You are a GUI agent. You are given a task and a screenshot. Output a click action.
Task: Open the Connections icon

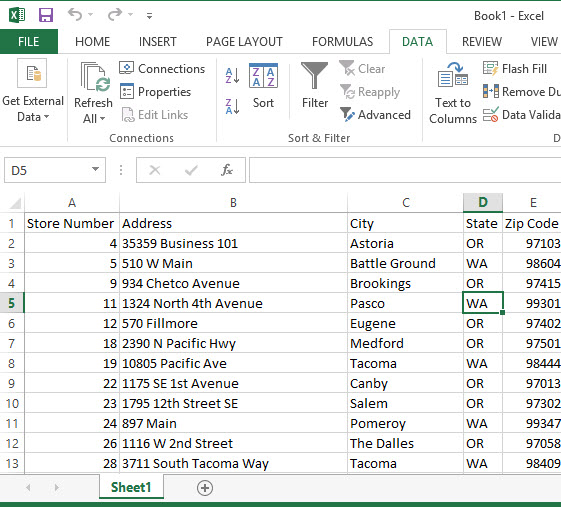pos(126,68)
